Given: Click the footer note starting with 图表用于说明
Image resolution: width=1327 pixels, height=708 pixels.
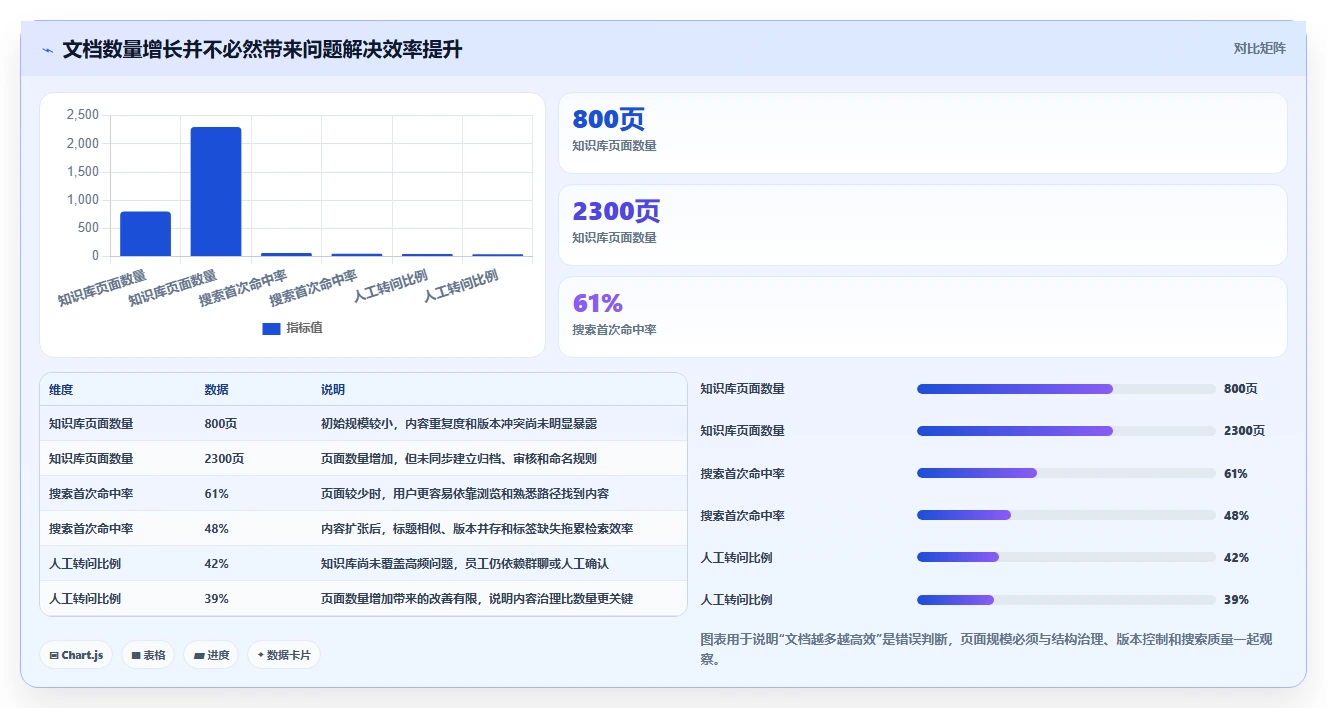Looking at the screenshot, I should [x=986, y=649].
